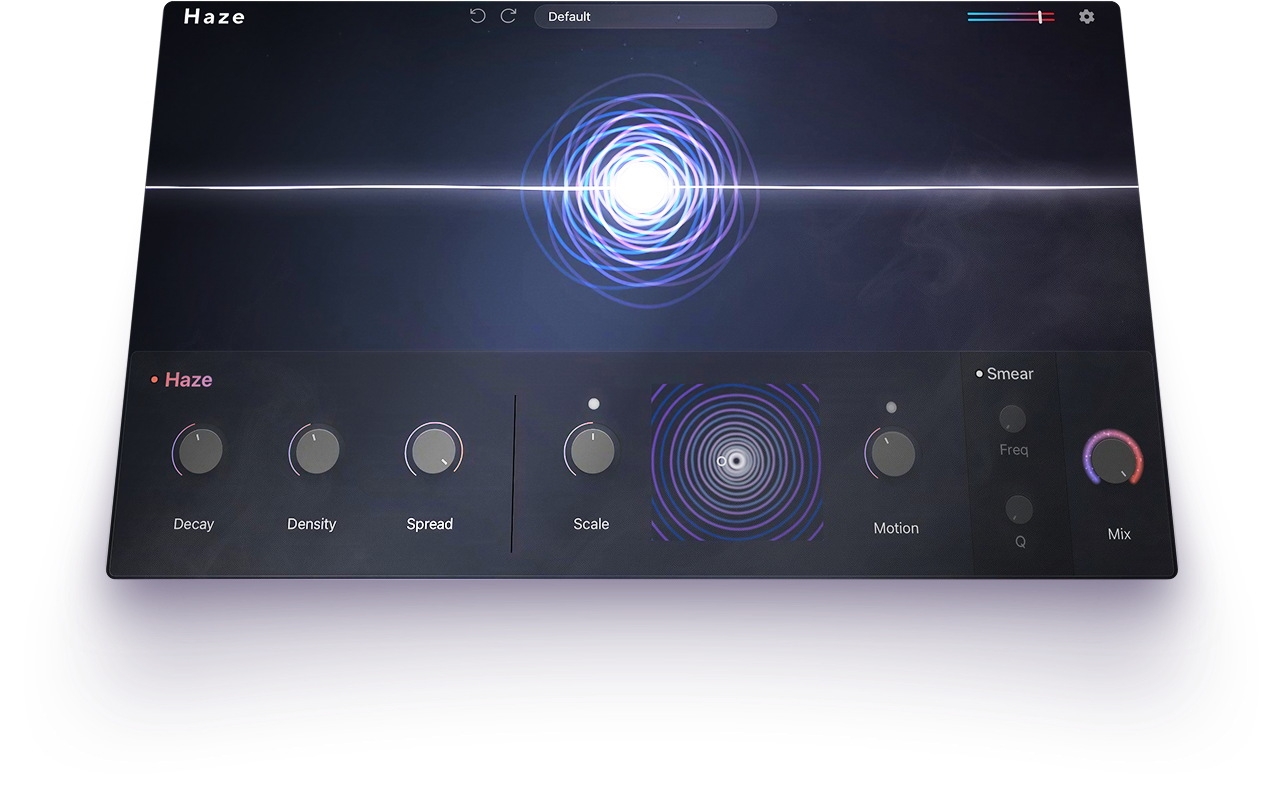Image resolution: width=1283 pixels, height=794 pixels.
Task: Click the Smear Freq knob
Action: coord(1012,418)
